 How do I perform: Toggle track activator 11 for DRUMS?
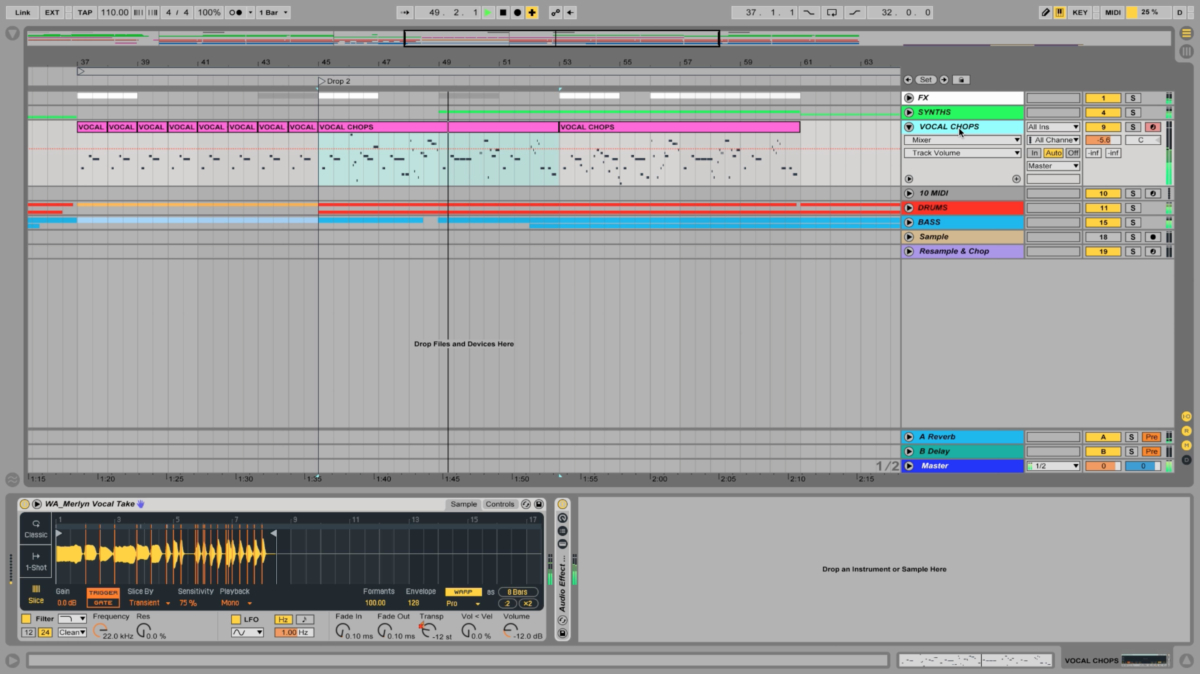(1103, 208)
